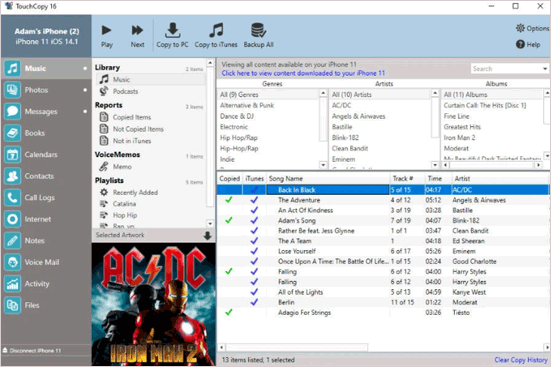Screen dimensions: 551x367
Task: Open the Files sidebar section
Action: (x=46, y=305)
